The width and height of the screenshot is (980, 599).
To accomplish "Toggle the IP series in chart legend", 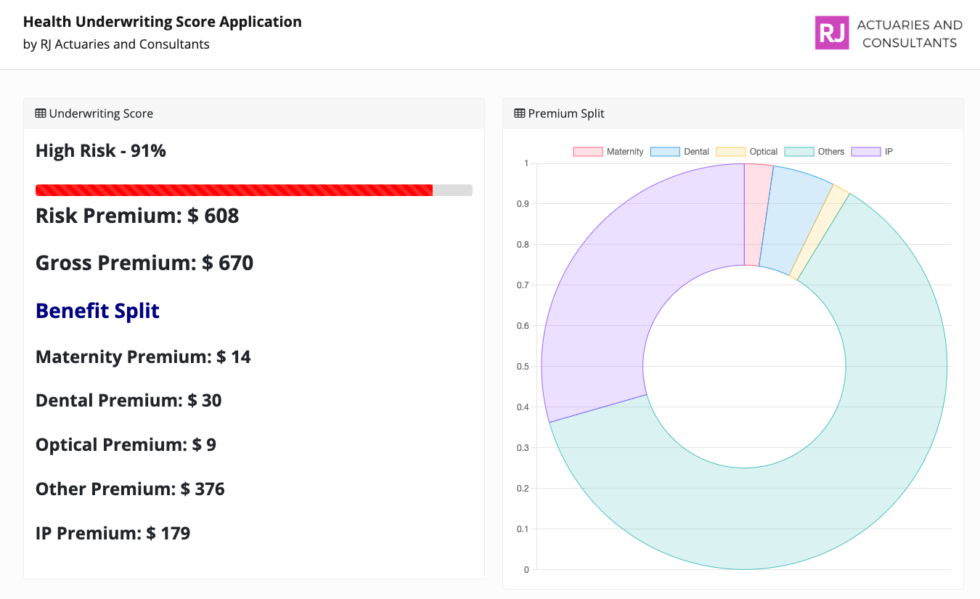I will [x=872, y=152].
